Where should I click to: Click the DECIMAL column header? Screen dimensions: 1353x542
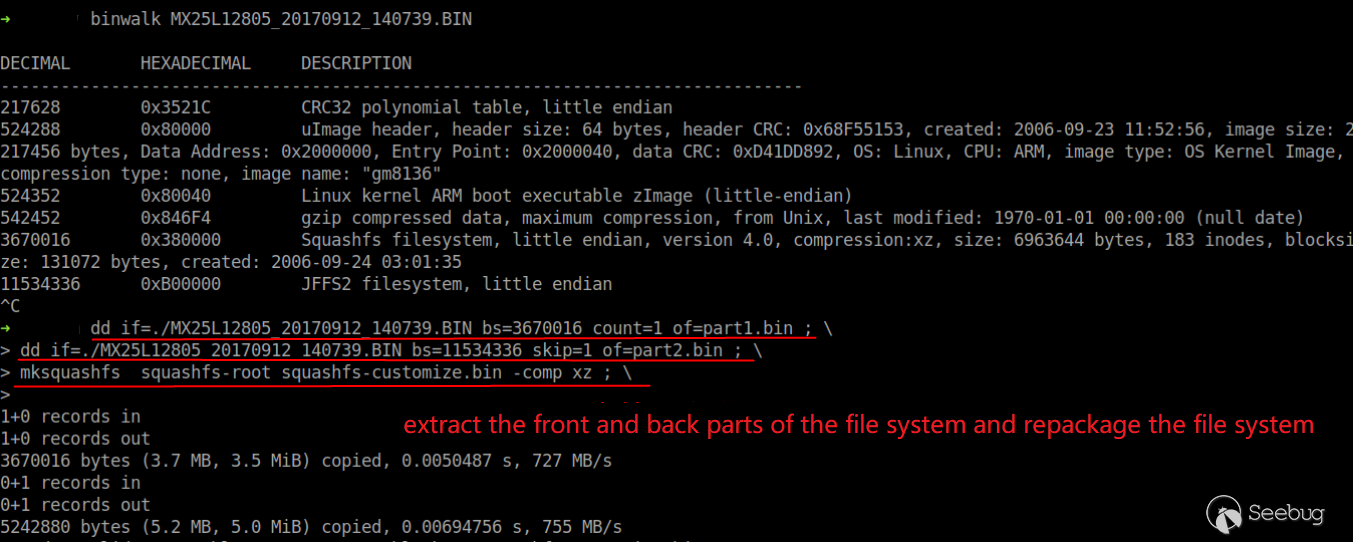tap(35, 63)
